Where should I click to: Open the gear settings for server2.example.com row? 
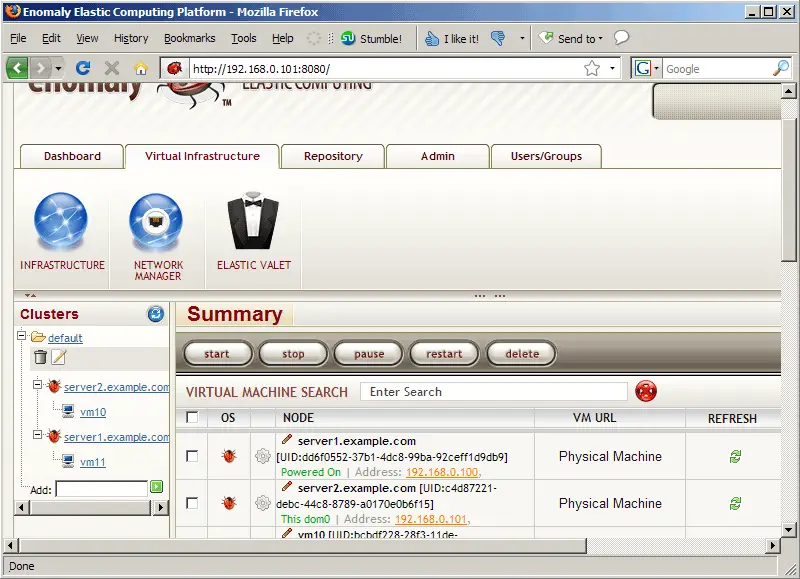262,503
